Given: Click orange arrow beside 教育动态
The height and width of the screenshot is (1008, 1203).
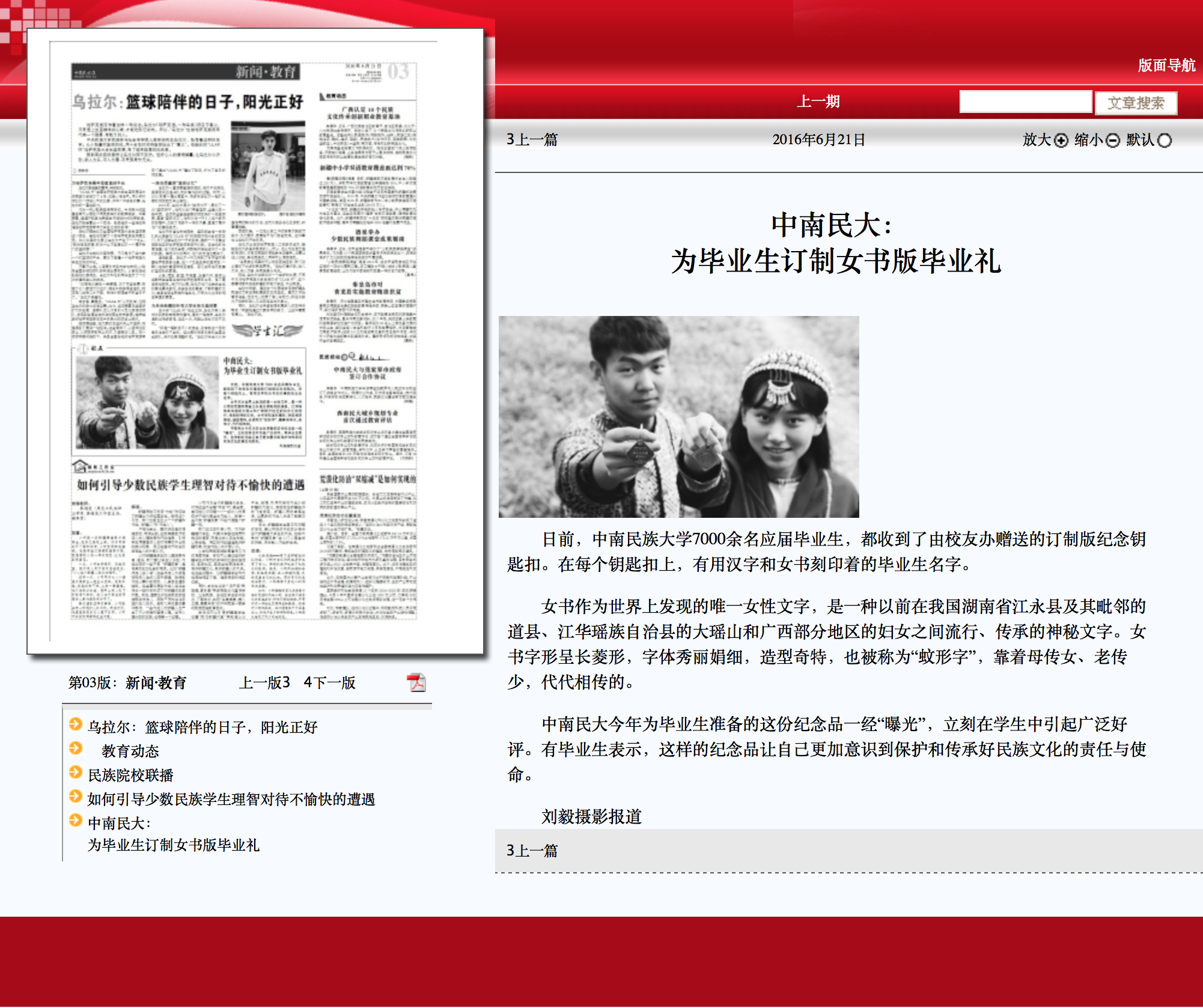Looking at the screenshot, I should (x=76, y=748).
